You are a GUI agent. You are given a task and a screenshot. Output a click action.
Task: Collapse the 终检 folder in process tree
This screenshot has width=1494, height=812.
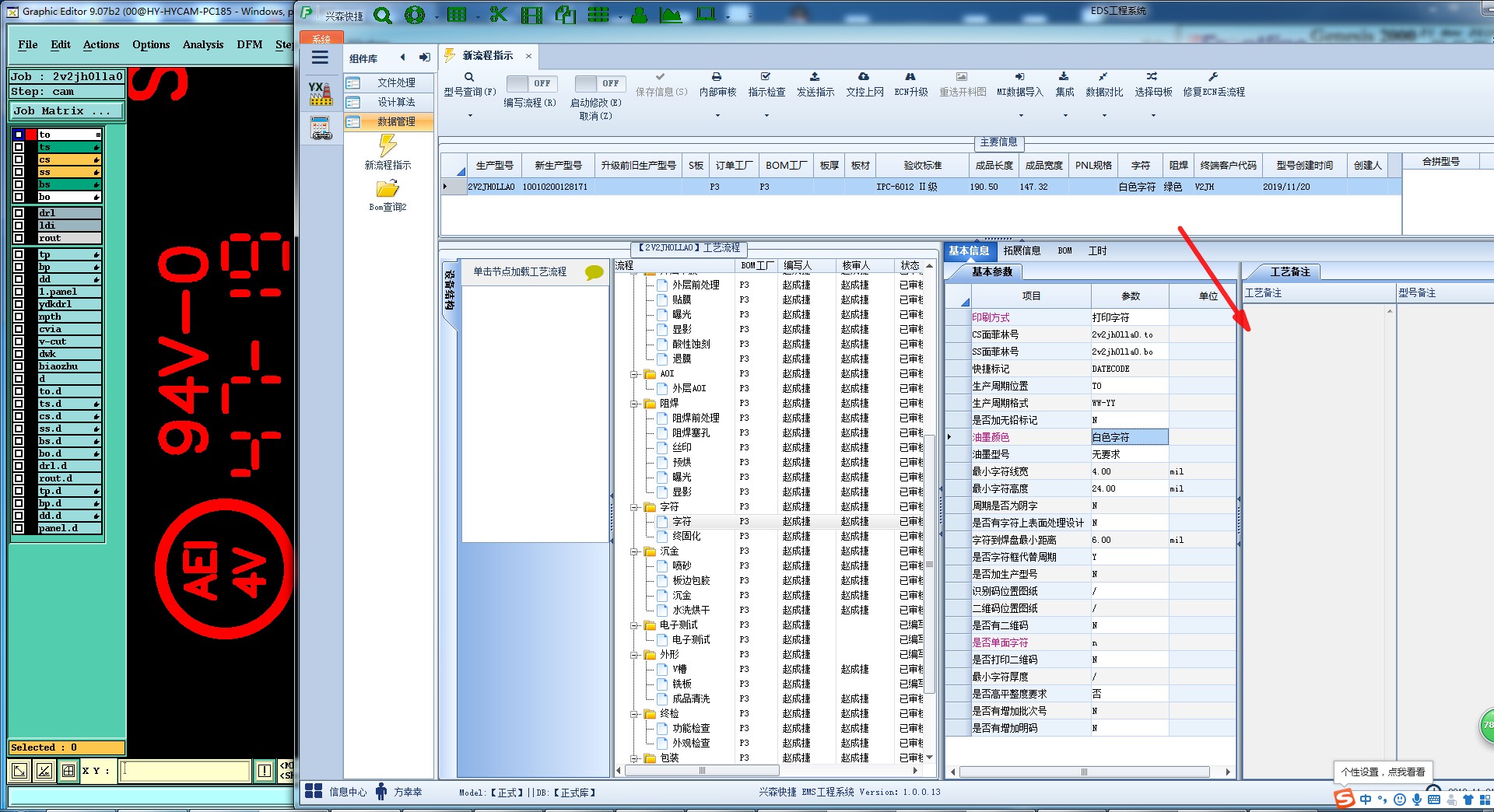coord(634,714)
